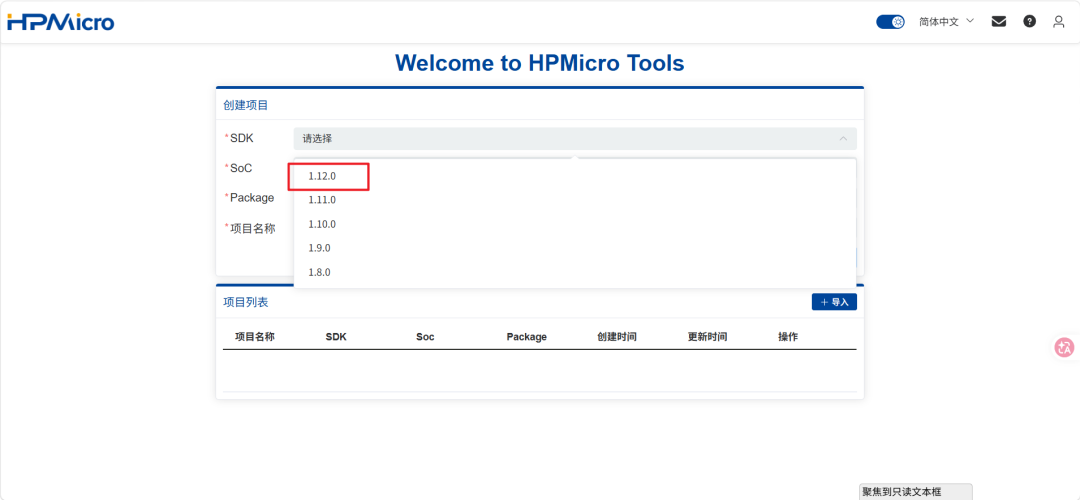1080x500 pixels.
Task: Open the help question mark icon
Action: point(1029,21)
